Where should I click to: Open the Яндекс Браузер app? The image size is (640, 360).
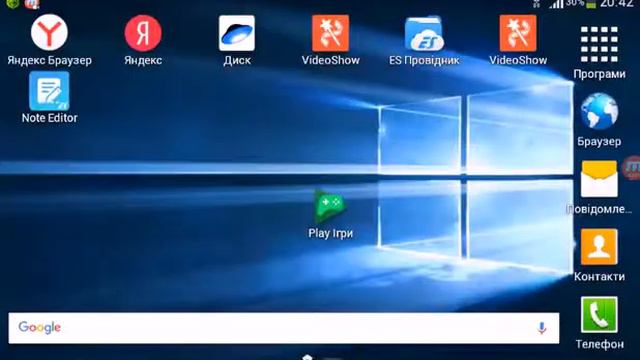pos(49,33)
